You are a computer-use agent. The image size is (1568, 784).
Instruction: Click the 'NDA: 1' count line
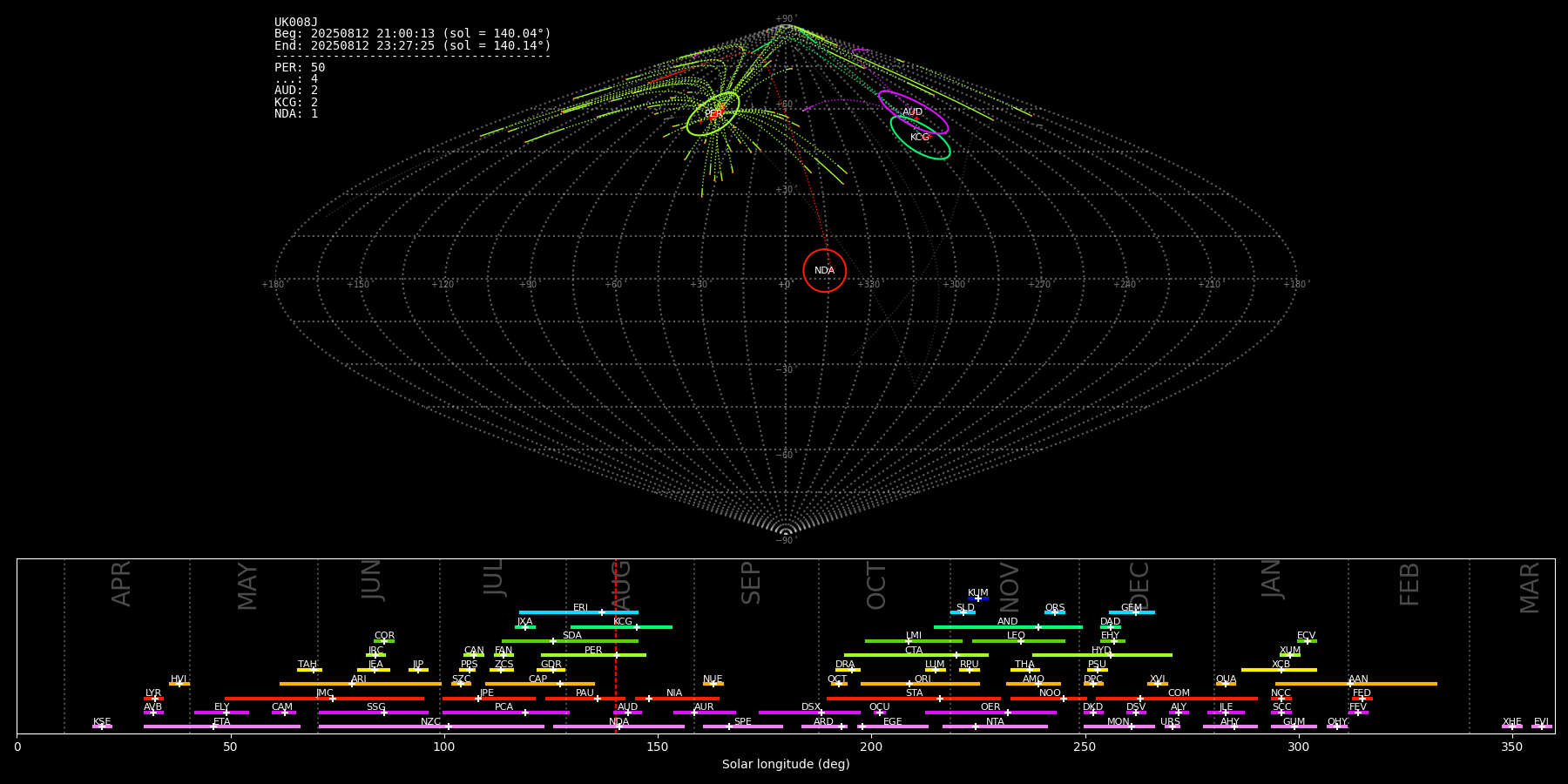coord(296,113)
